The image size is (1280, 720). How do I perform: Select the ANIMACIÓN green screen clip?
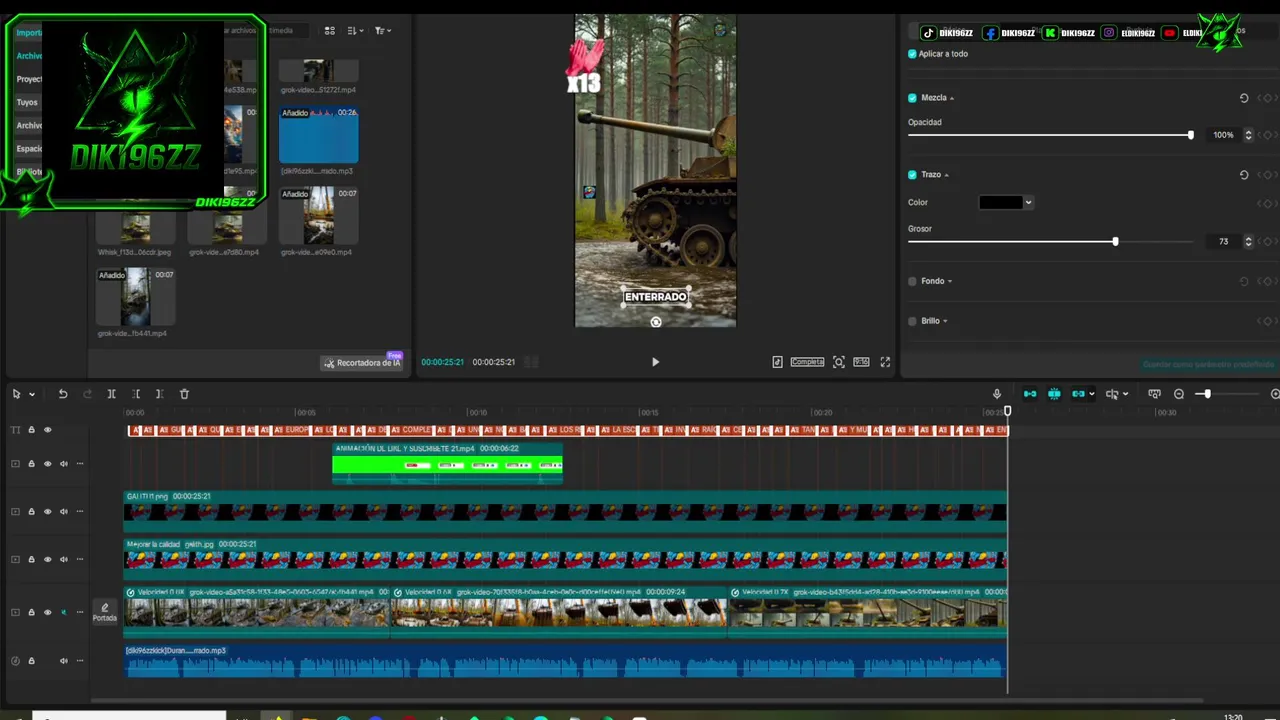[447, 464]
